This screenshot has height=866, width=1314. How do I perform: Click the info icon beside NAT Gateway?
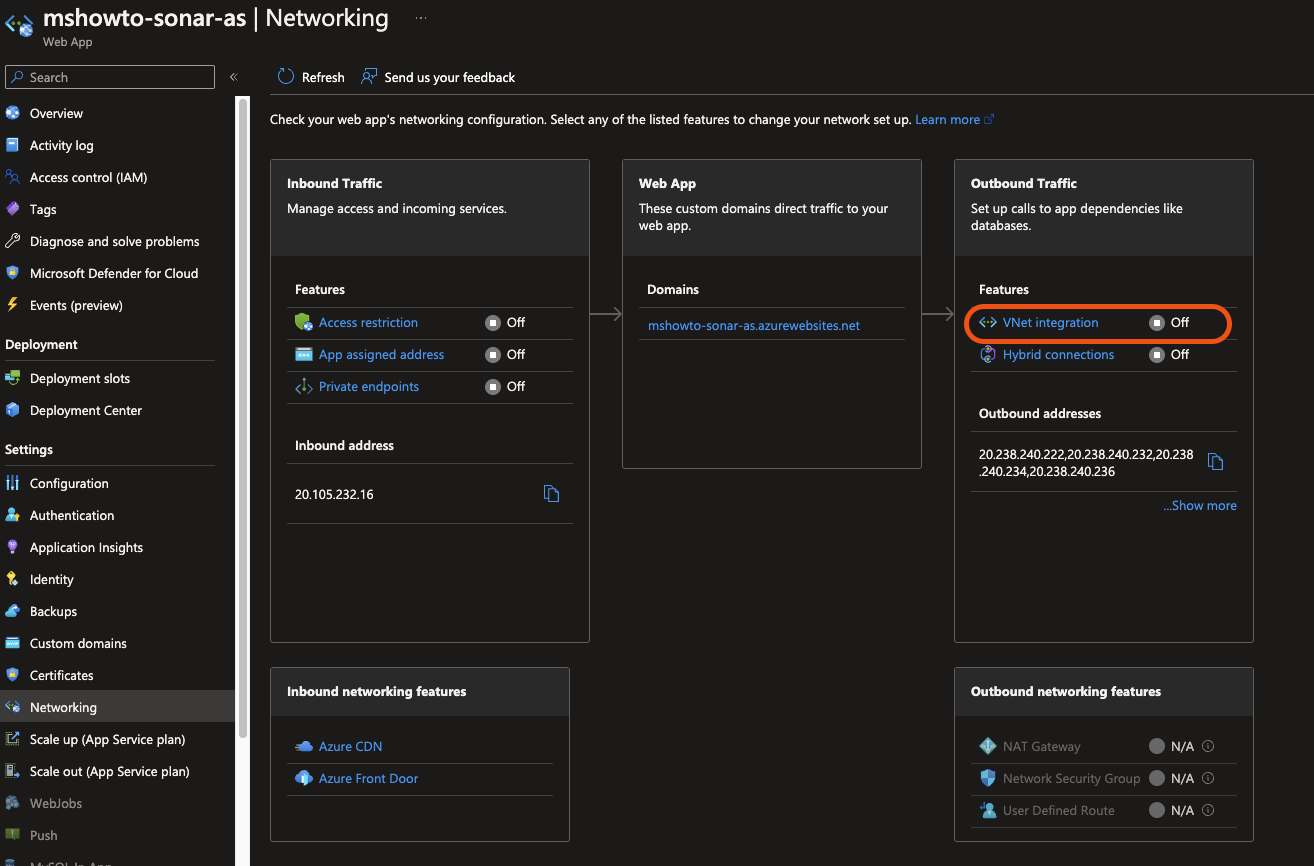pos(1208,746)
